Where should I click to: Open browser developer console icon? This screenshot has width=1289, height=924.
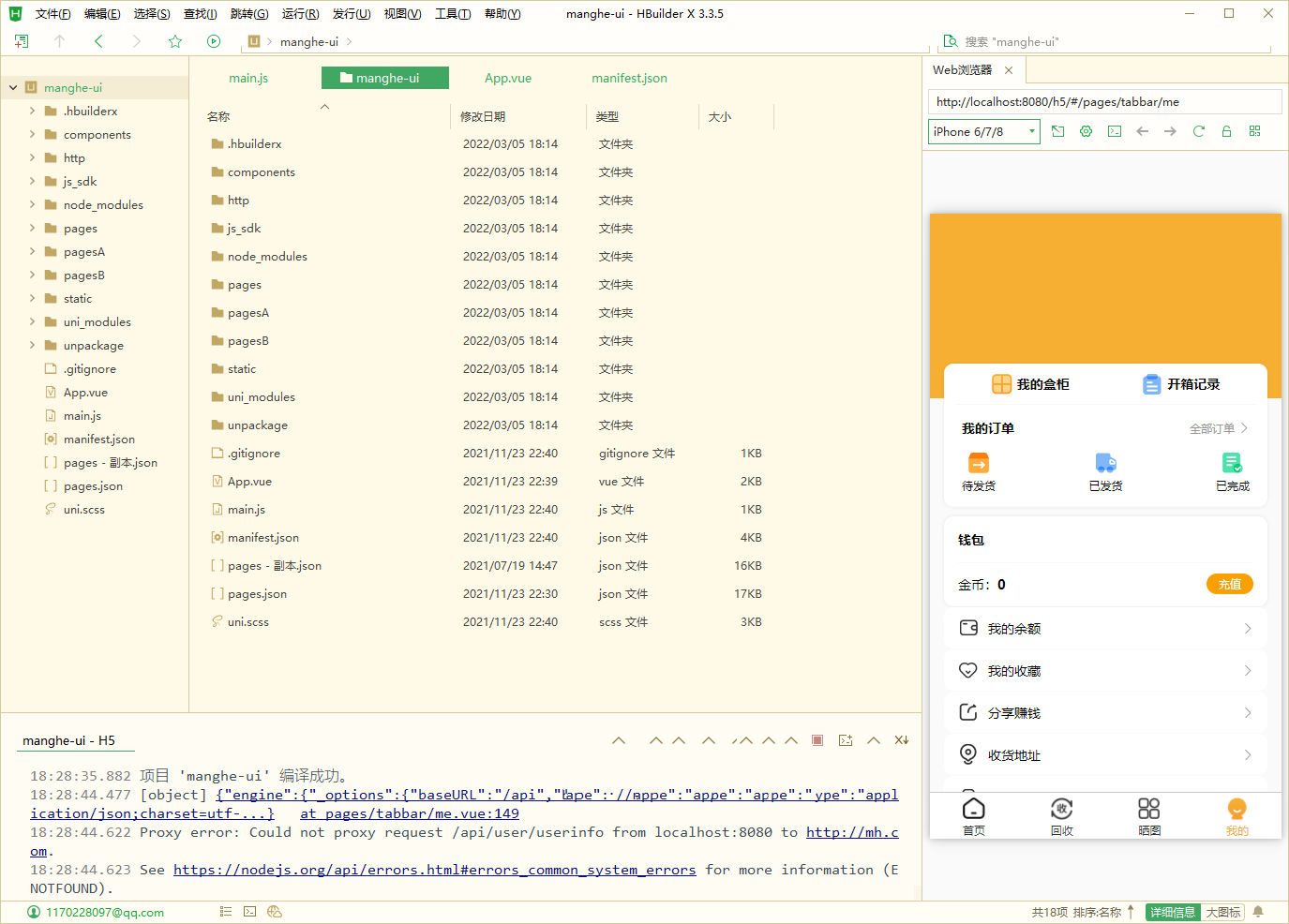pyautogui.click(x=1114, y=131)
